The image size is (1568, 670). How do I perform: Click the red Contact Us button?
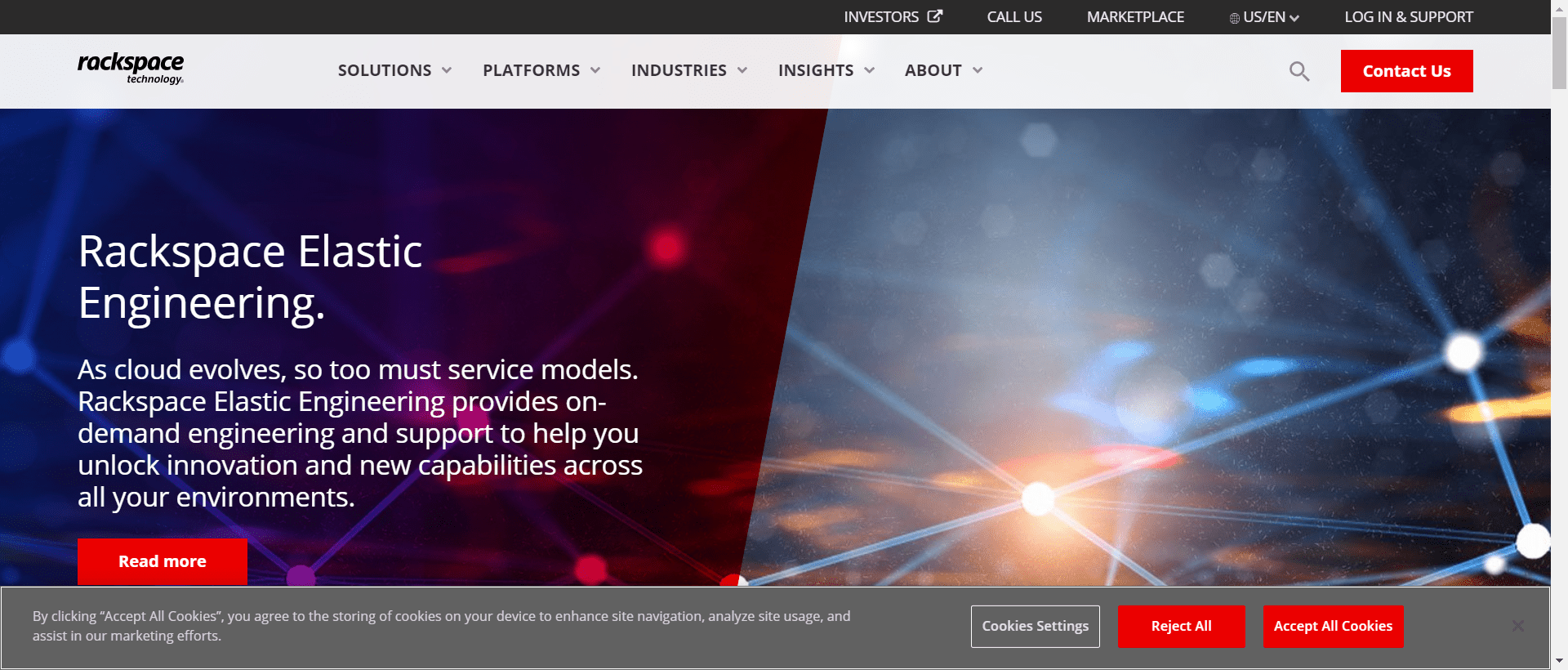tap(1407, 71)
